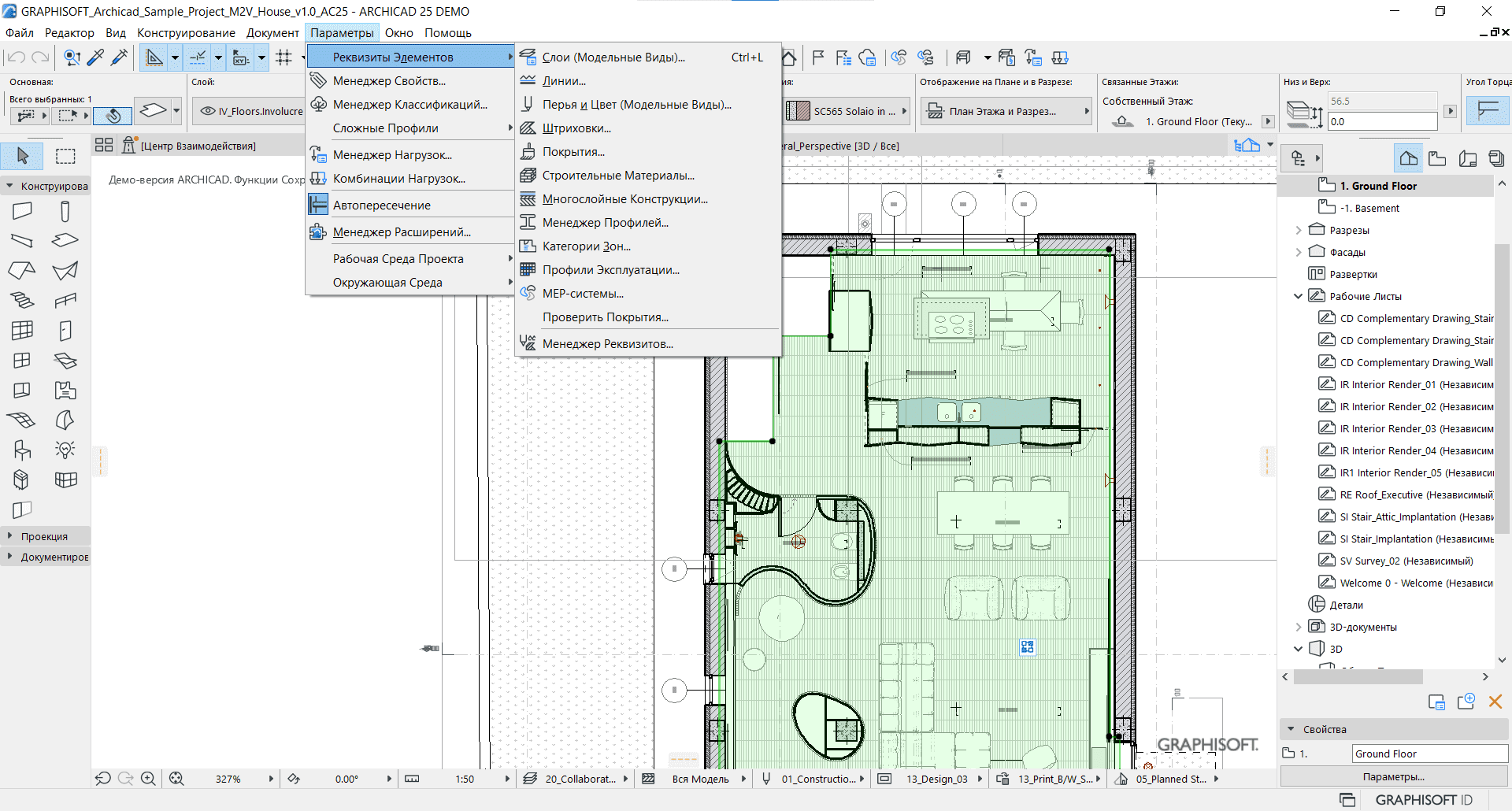
Task: Choose the Door tool in the toolbox
Action: (x=65, y=331)
